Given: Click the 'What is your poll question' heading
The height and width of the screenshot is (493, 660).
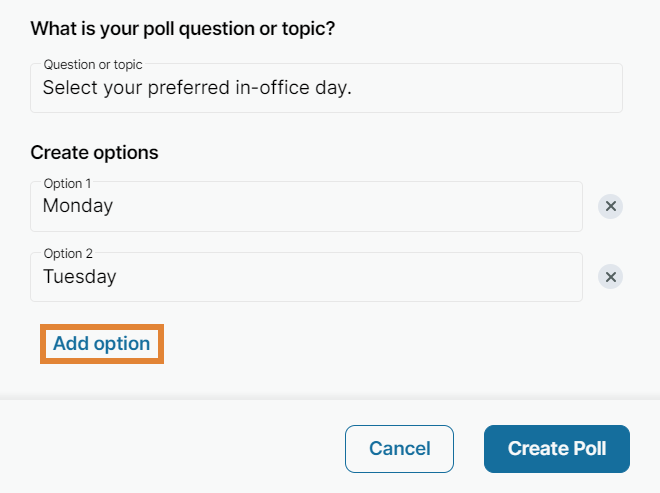Looking at the screenshot, I should coord(182,28).
